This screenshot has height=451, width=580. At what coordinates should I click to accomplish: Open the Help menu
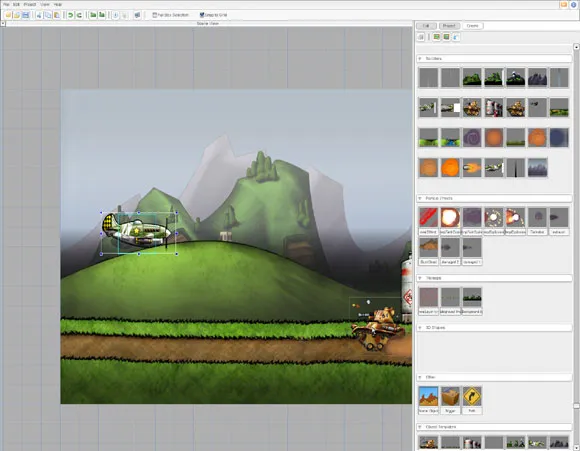tap(58, 4)
